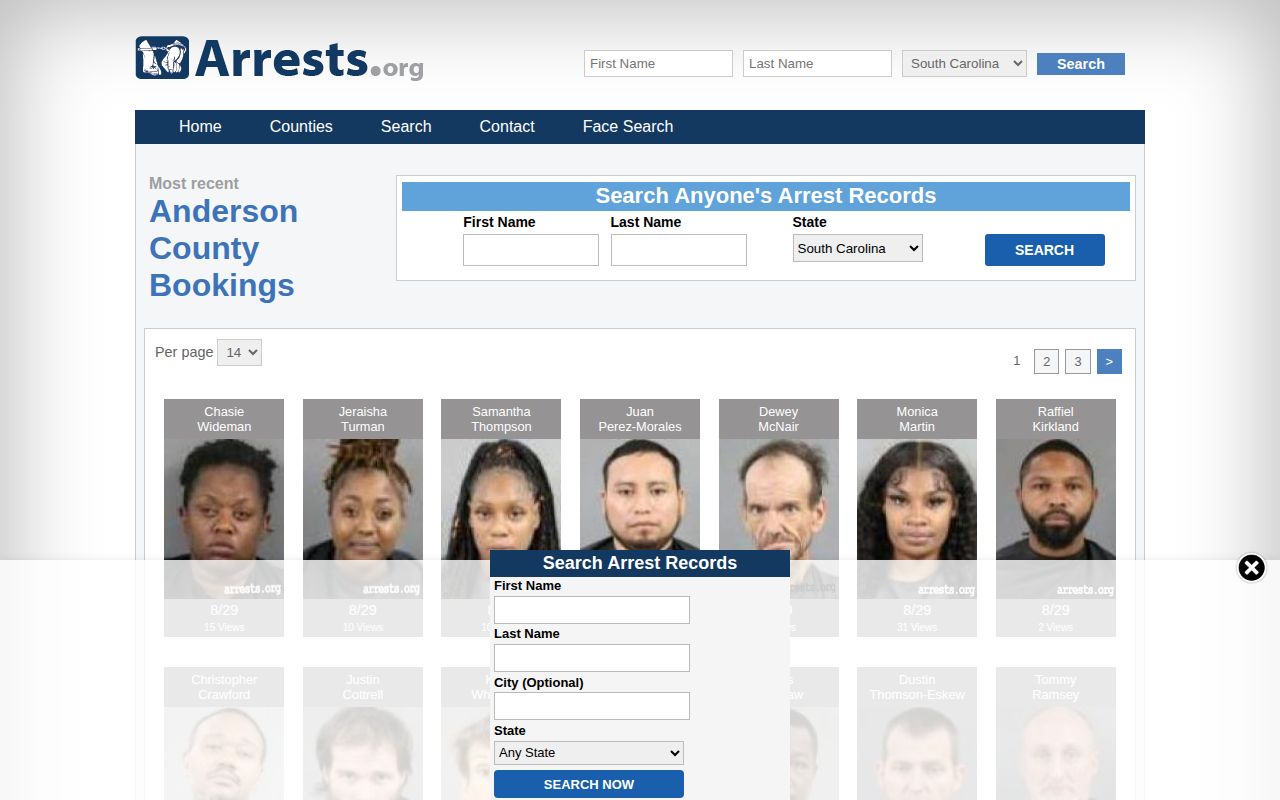Go to results page 2
The height and width of the screenshot is (800, 1280).
(1046, 362)
